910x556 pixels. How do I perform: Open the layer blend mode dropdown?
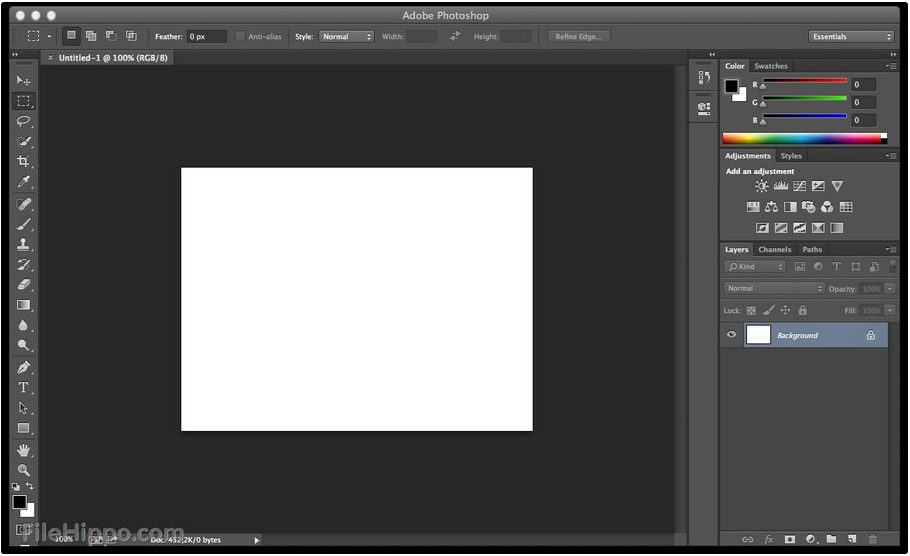tap(774, 288)
